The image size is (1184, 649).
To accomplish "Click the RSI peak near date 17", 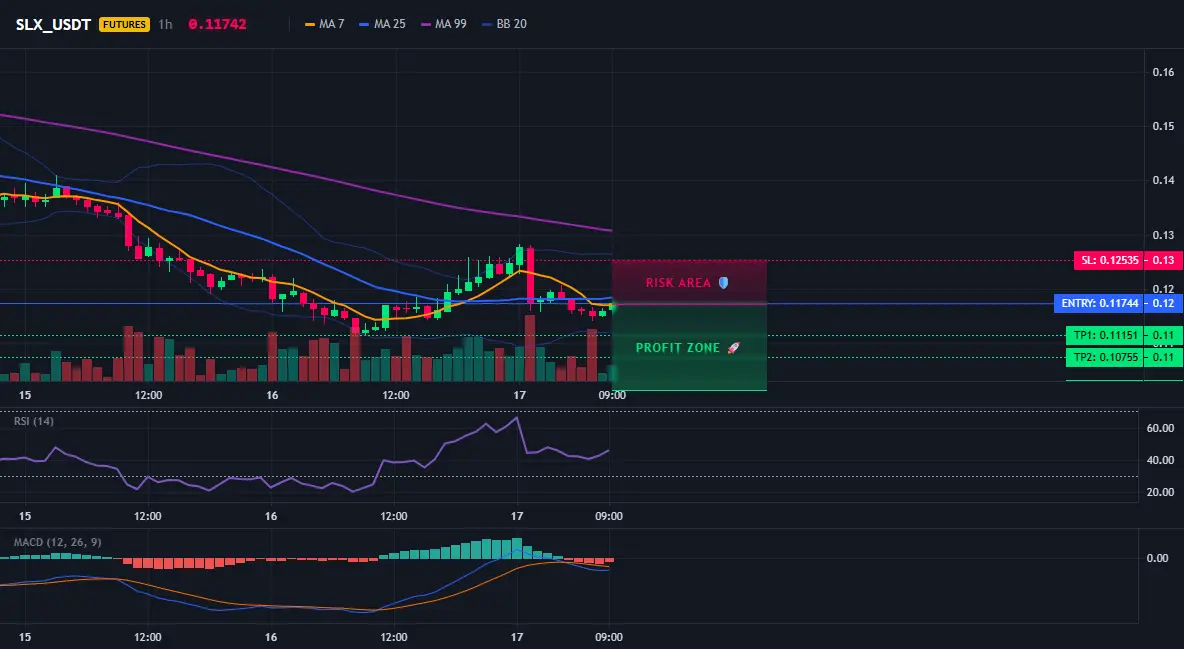I will tap(516, 418).
